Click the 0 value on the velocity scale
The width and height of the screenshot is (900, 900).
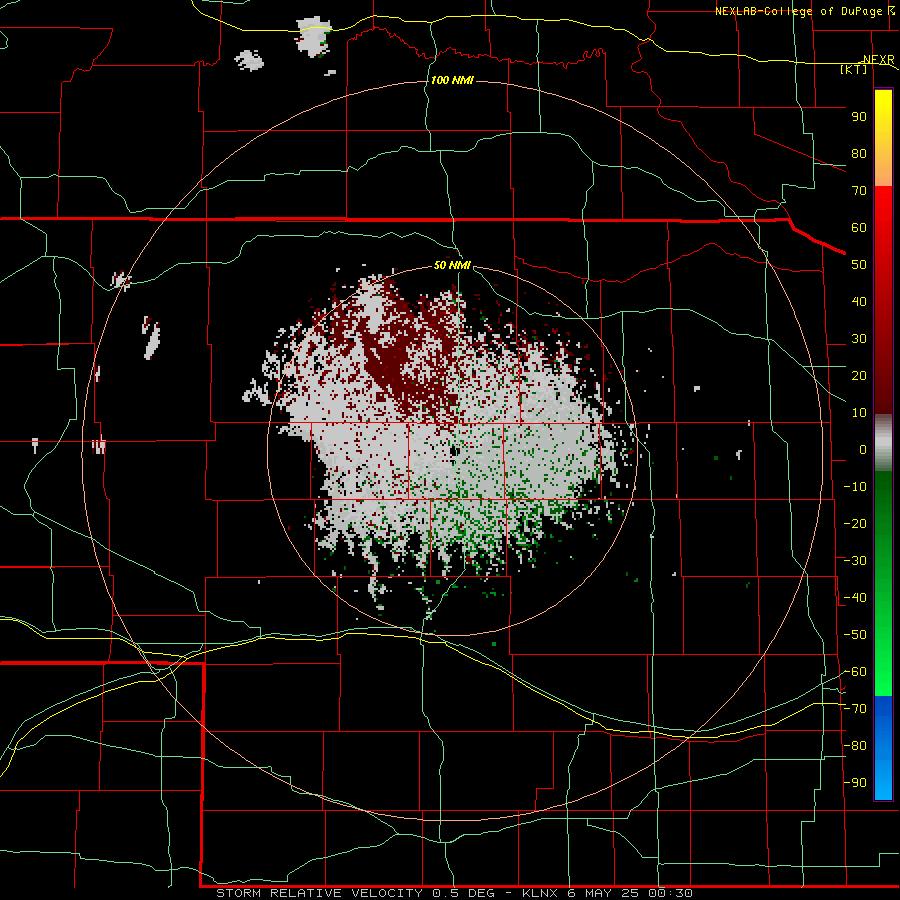click(863, 449)
